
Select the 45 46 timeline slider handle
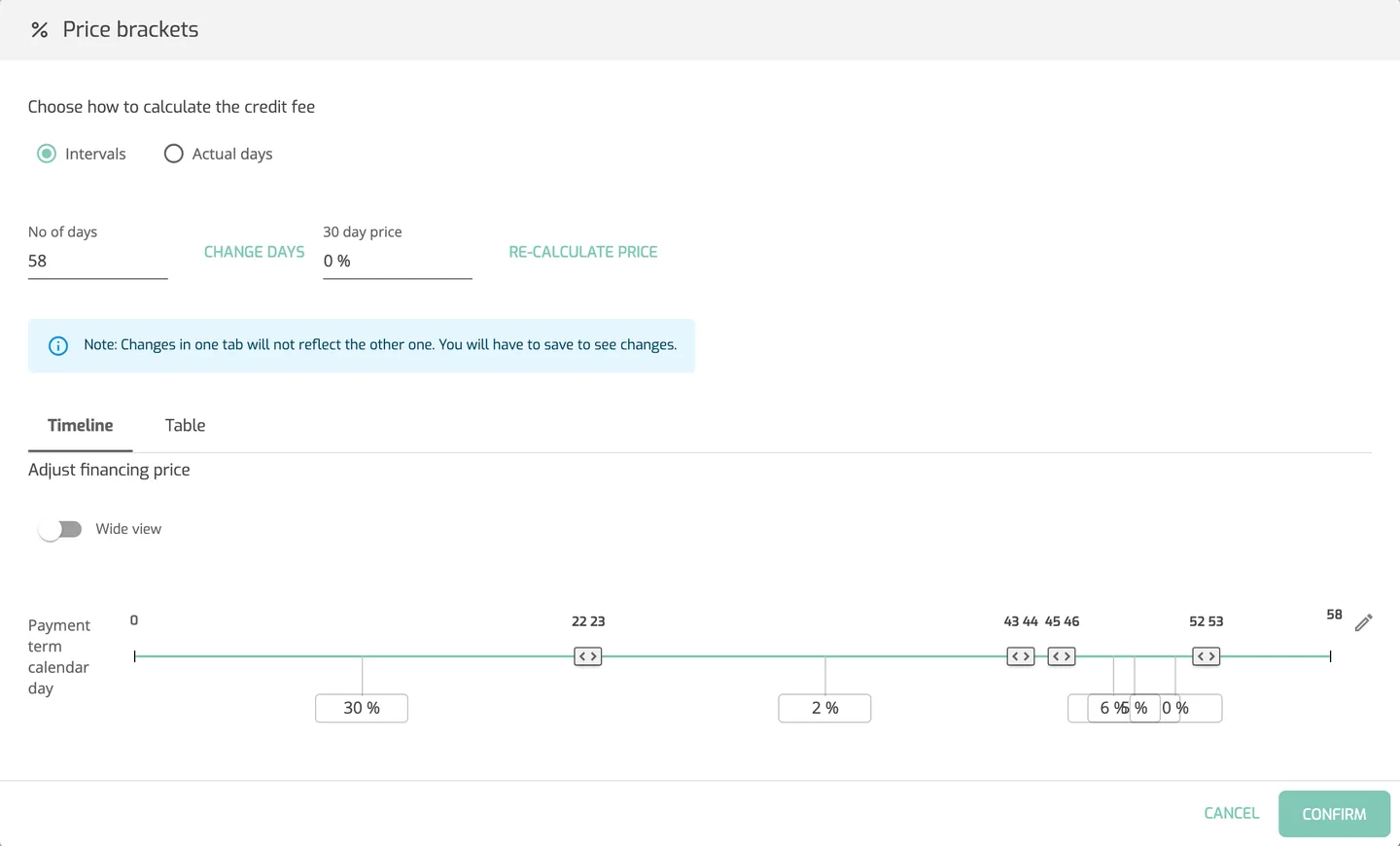tap(1062, 656)
